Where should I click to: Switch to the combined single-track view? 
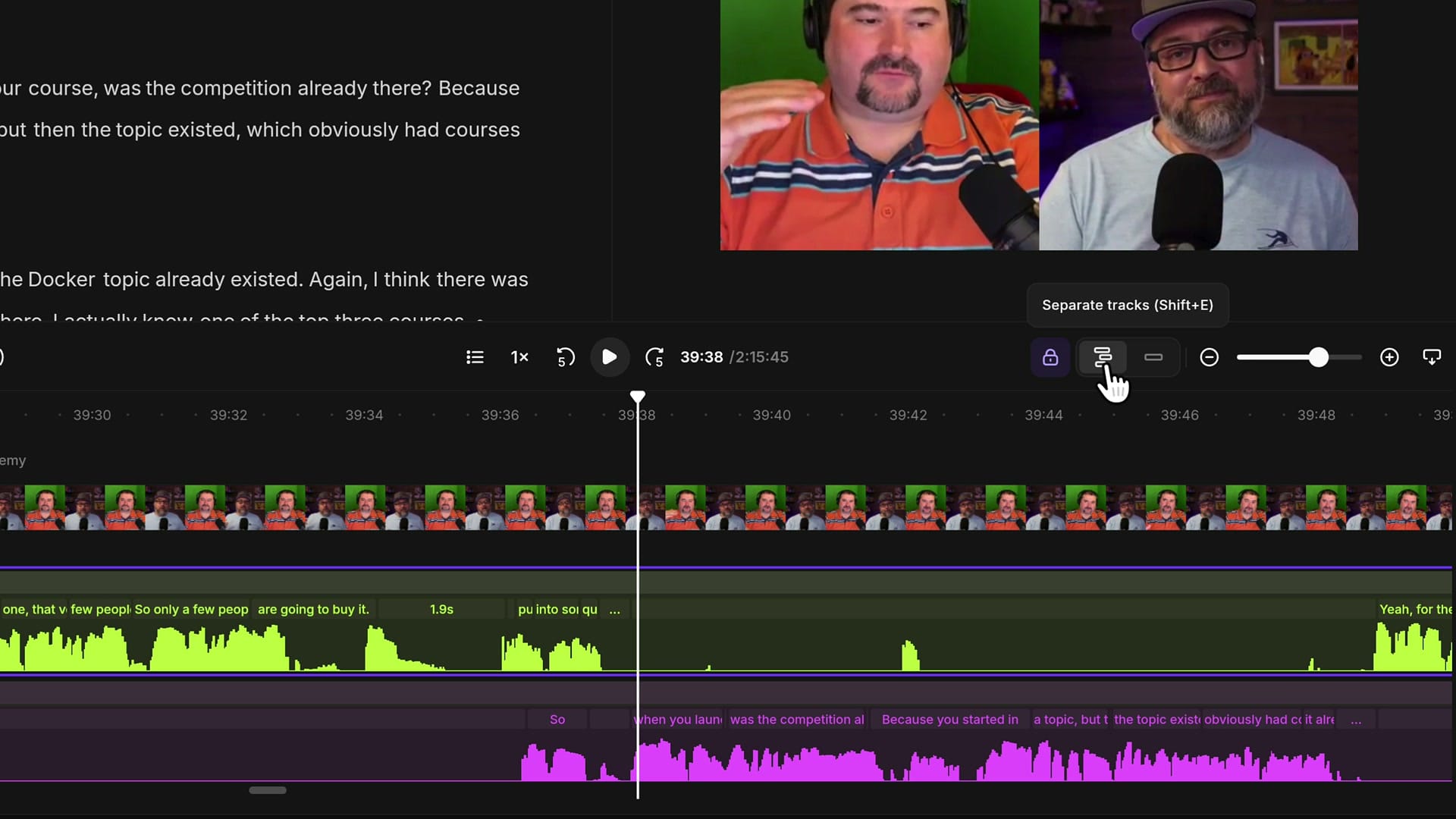(x=1153, y=357)
